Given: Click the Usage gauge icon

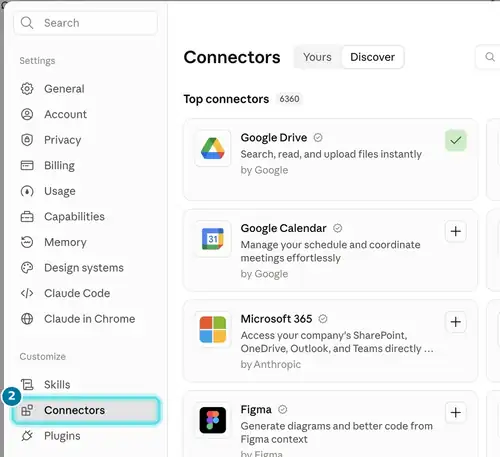Looking at the screenshot, I should (x=27, y=191).
